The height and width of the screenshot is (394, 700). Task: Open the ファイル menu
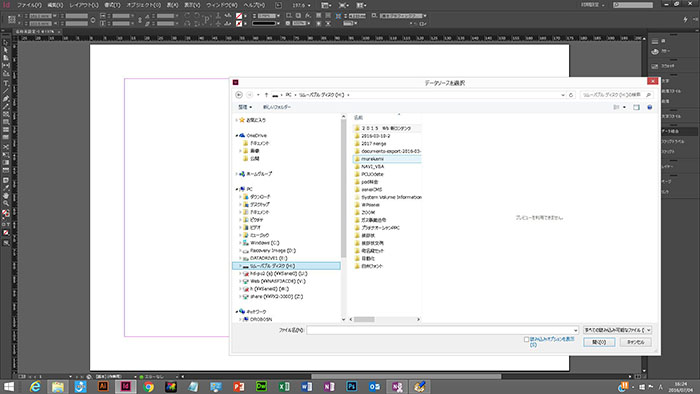[29, 5]
